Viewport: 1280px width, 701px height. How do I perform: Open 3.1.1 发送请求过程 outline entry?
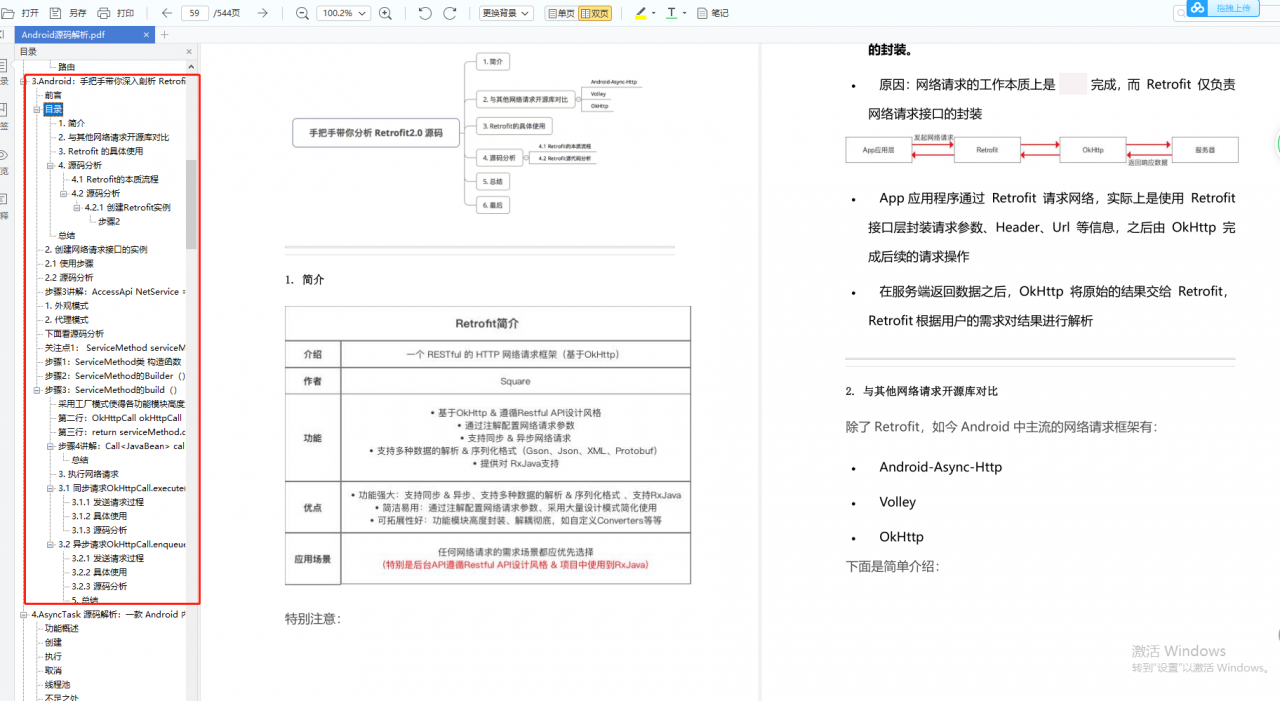click(107, 502)
